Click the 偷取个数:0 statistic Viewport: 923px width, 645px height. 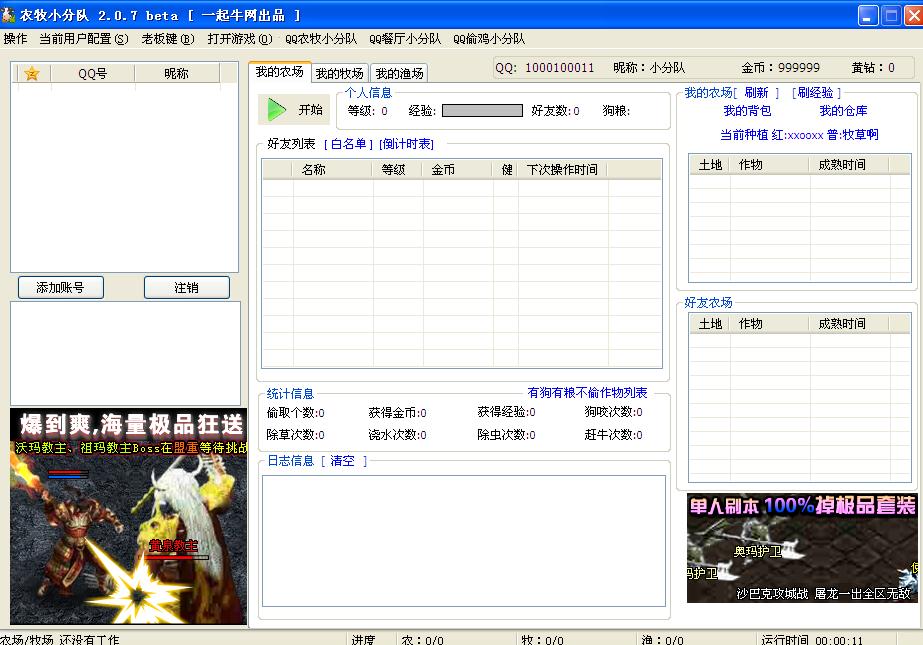pos(296,413)
